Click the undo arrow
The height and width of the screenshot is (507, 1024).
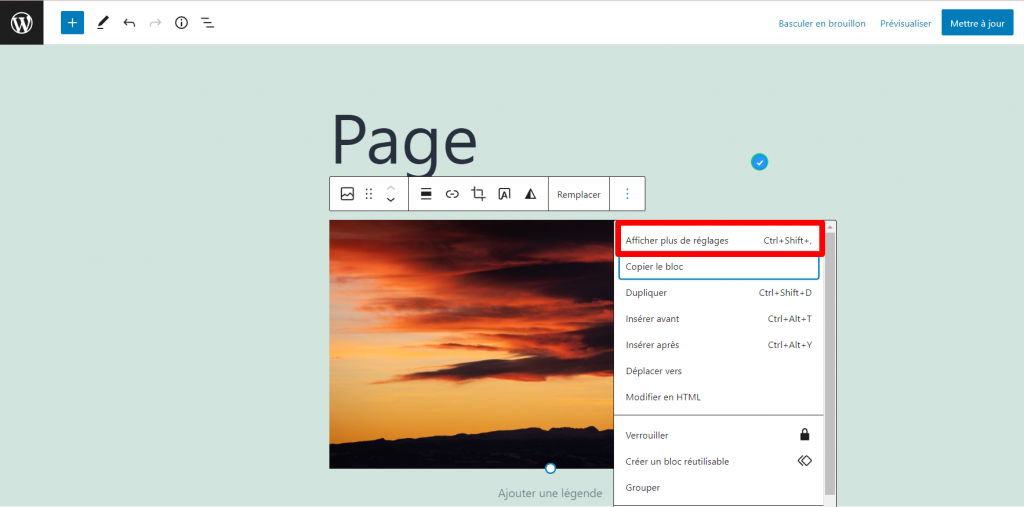coord(129,22)
